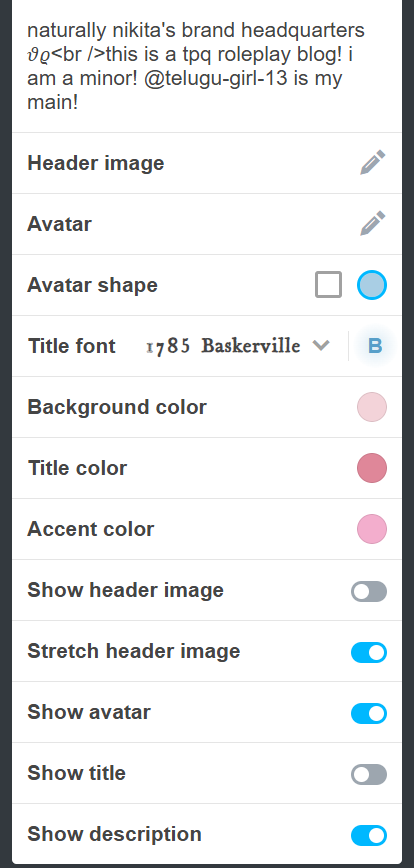Enable the Show header image toggle
The height and width of the screenshot is (868, 414).
click(x=369, y=591)
